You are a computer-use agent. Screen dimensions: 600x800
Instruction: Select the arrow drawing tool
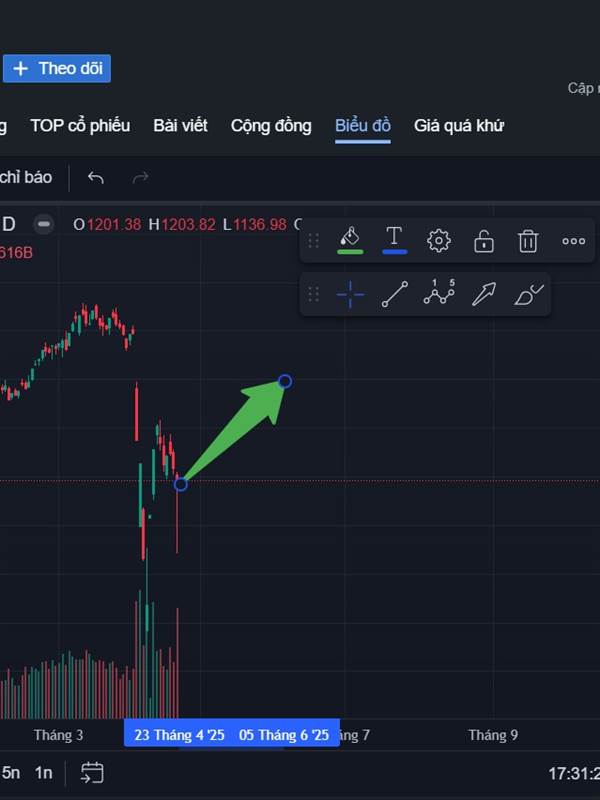point(484,294)
